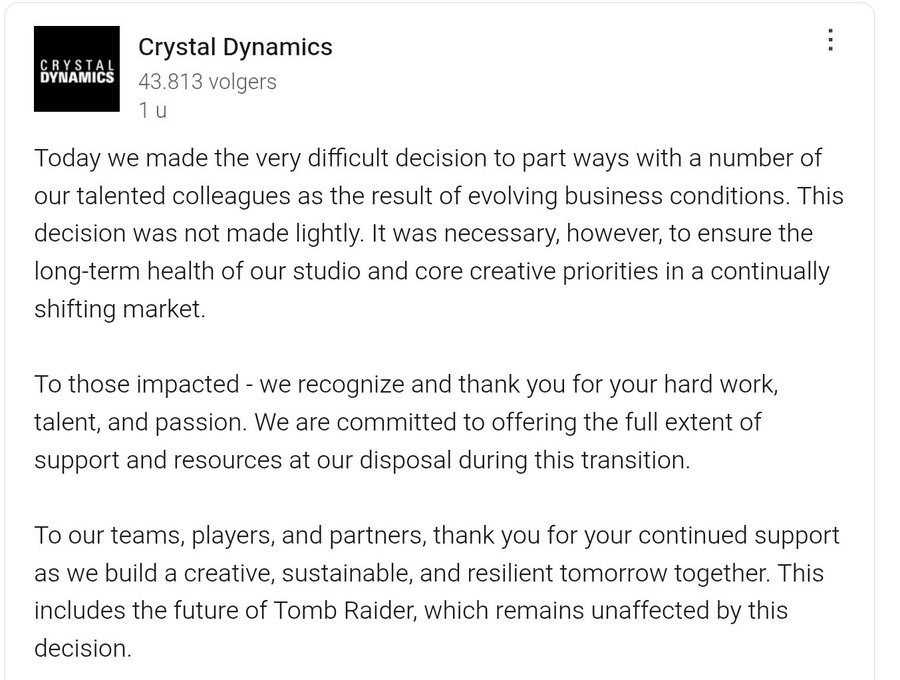Screen dimensions: 900x680
Task: Click the line starting "decision was not made lightly"
Action: click(x=424, y=234)
